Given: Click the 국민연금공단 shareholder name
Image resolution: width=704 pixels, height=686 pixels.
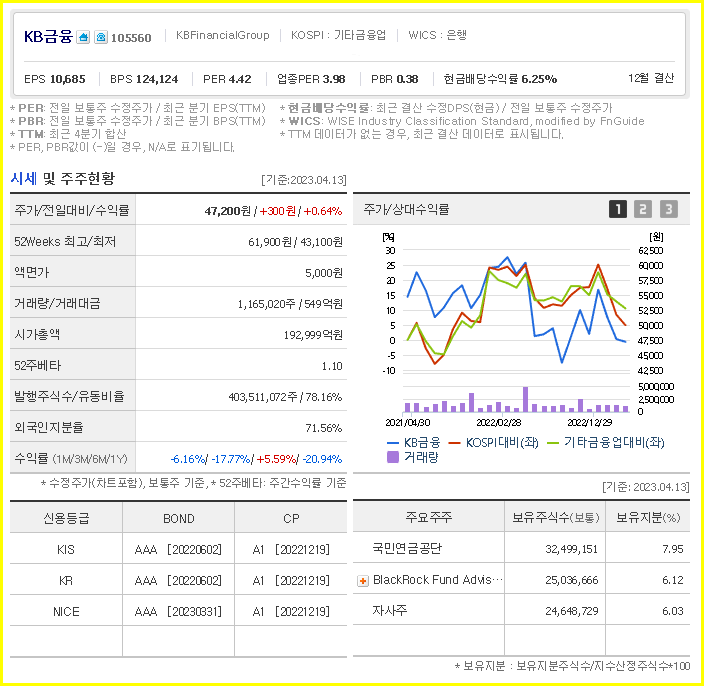Looking at the screenshot, I should click(407, 549).
